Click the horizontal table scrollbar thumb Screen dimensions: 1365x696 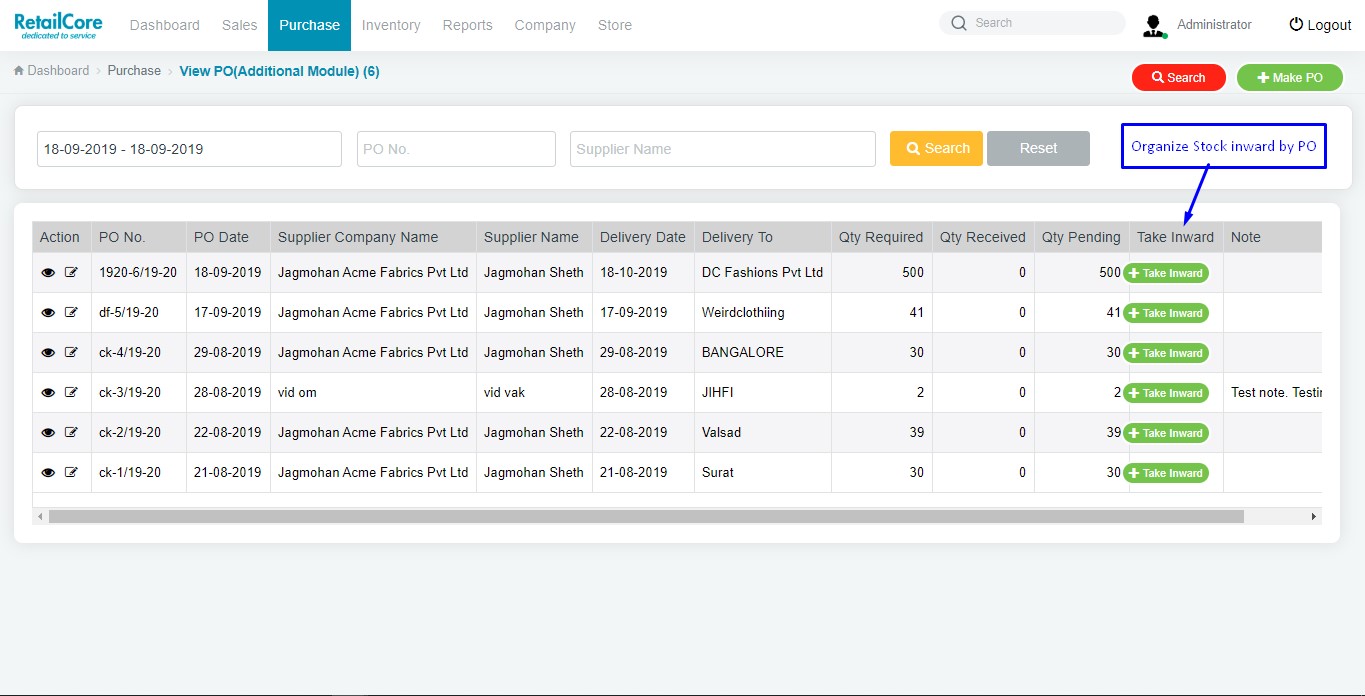[x=646, y=516]
